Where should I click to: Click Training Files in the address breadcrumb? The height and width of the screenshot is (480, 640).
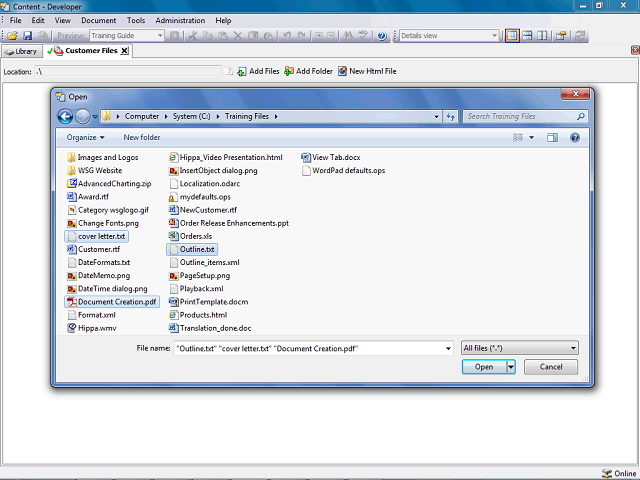click(247, 116)
